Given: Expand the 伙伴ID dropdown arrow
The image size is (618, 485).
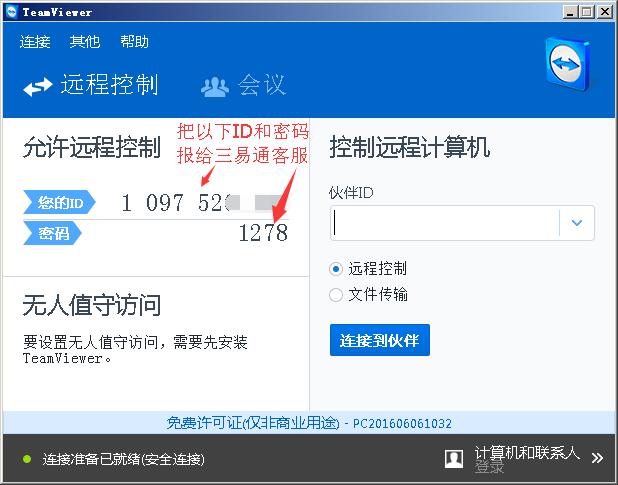Looking at the screenshot, I should click(x=577, y=223).
